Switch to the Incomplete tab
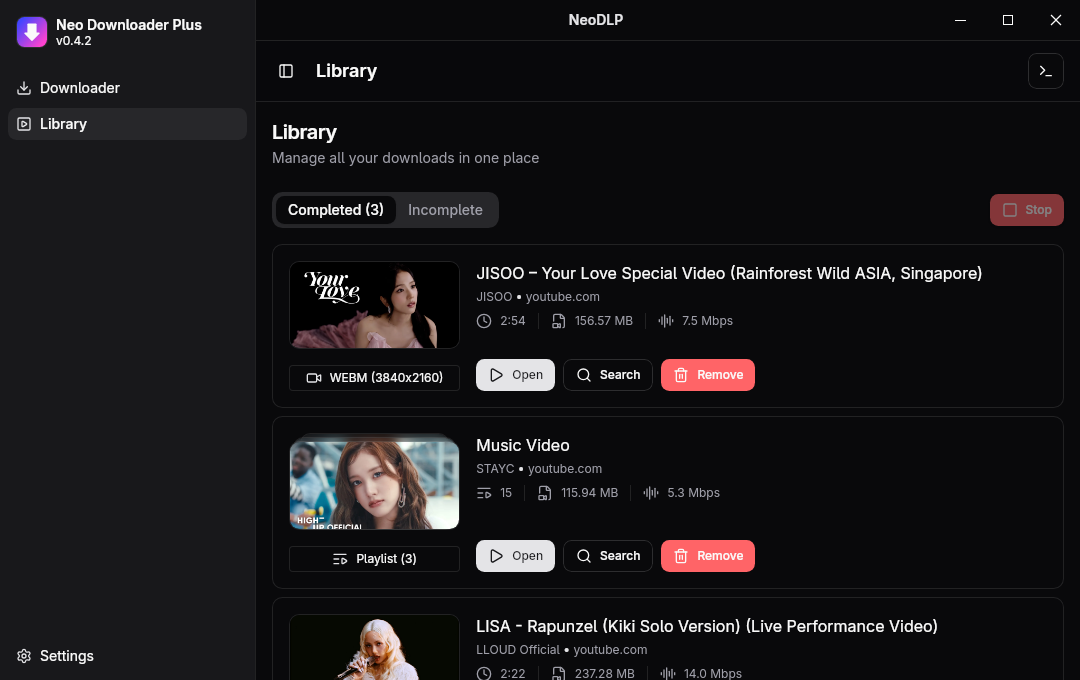 [x=445, y=210]
